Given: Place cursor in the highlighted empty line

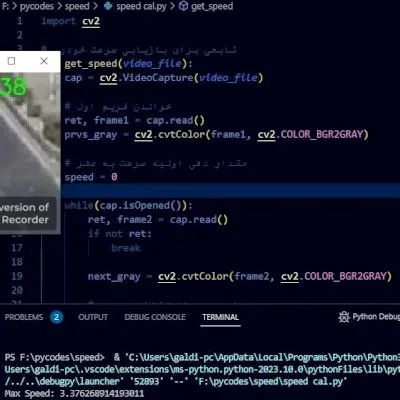Looking at the screenshot, I should pos(231,191).
